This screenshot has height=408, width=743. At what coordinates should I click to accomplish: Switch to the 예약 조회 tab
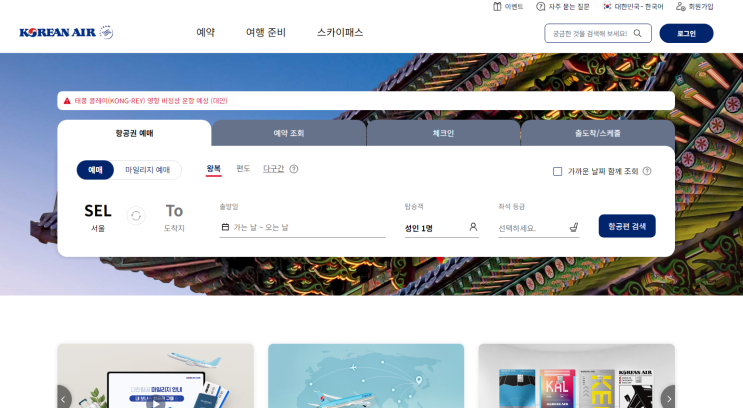(x=289, y=133)
